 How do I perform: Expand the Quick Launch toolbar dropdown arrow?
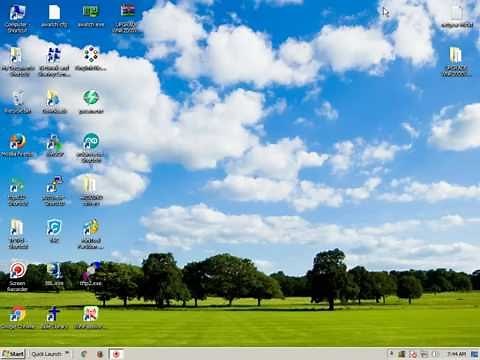[x=68, y=353]
